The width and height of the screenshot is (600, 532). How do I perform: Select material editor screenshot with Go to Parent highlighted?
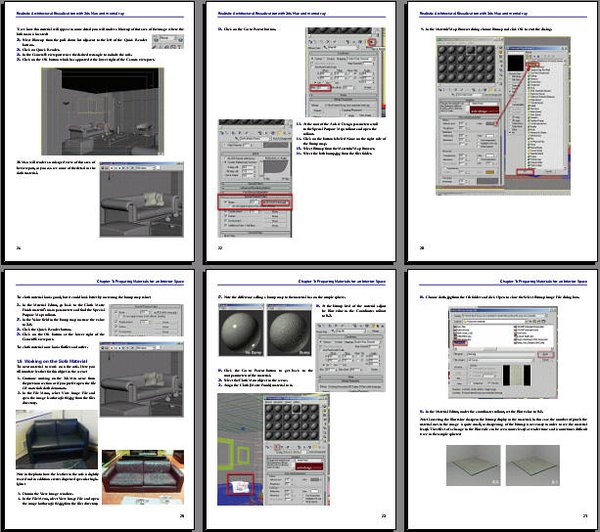(x=346, y=72)
